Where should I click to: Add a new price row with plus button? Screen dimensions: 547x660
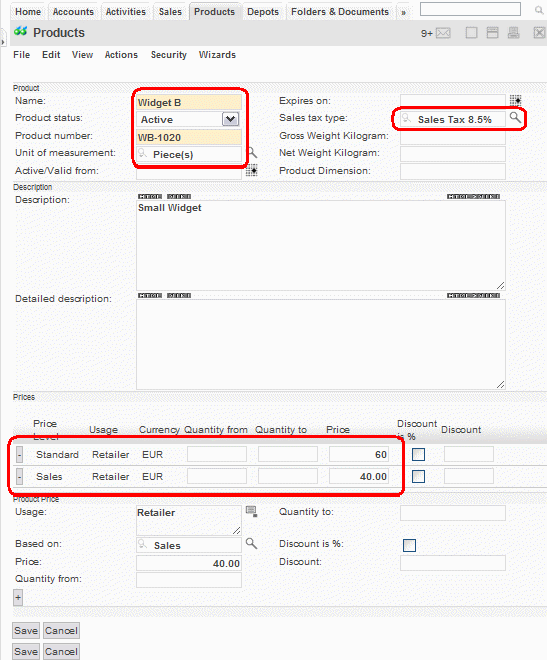point(18,598)
